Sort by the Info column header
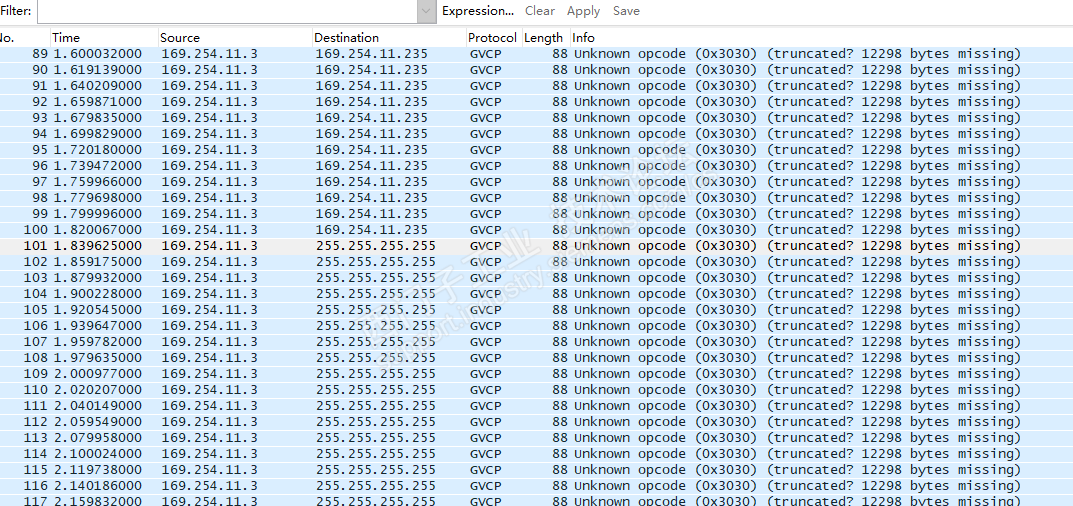This screenshot has height=506, width=1073. click(x=821, y=38)
